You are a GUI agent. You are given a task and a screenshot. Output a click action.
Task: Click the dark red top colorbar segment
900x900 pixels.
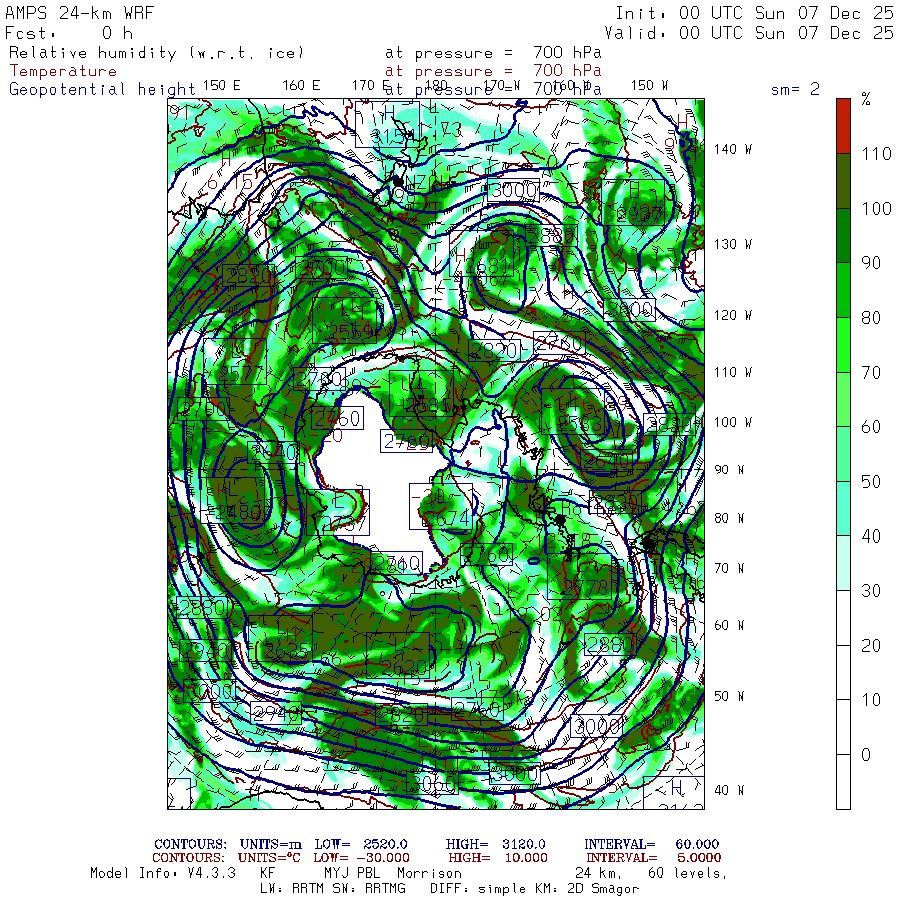843,125
